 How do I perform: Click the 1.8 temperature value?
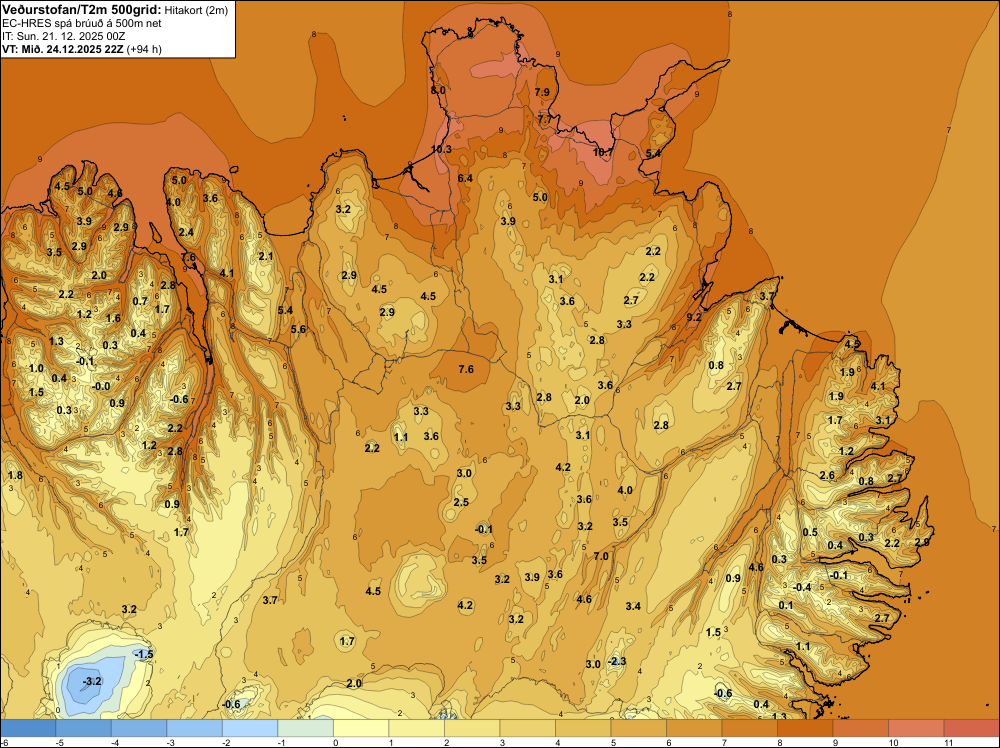point(15,476)
